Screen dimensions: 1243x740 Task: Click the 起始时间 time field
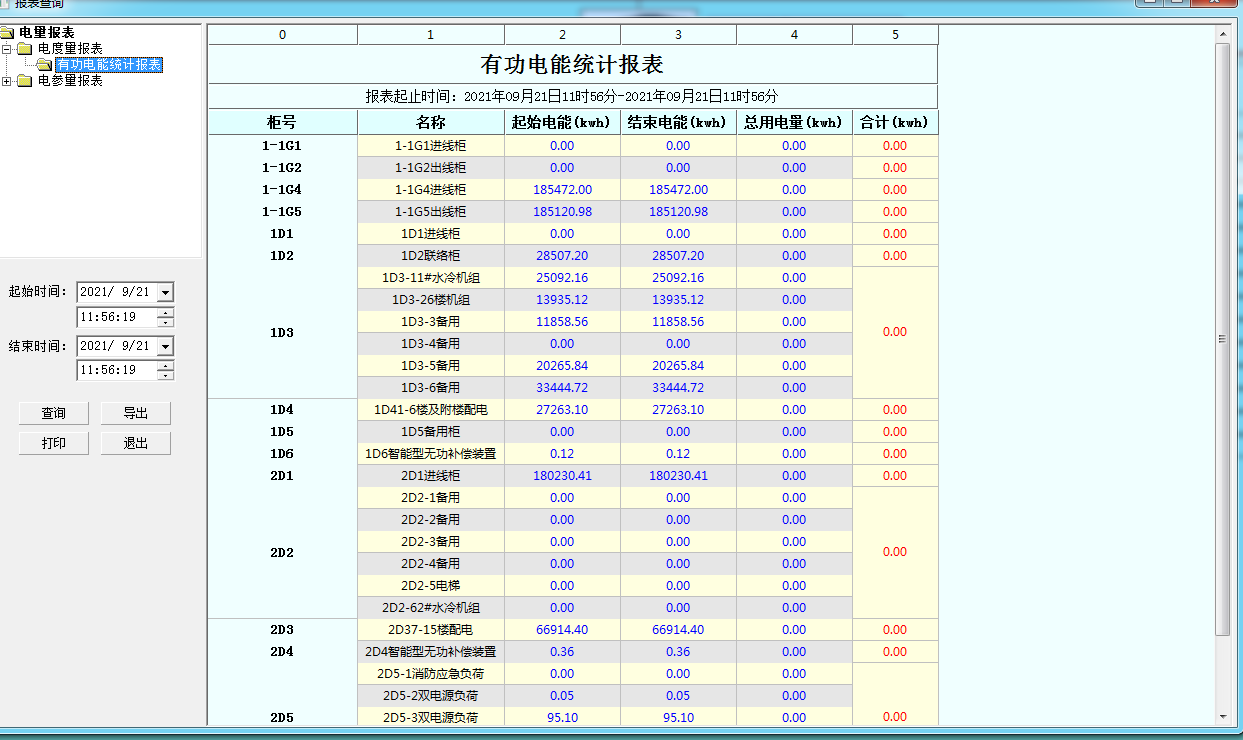coord(117,317)
